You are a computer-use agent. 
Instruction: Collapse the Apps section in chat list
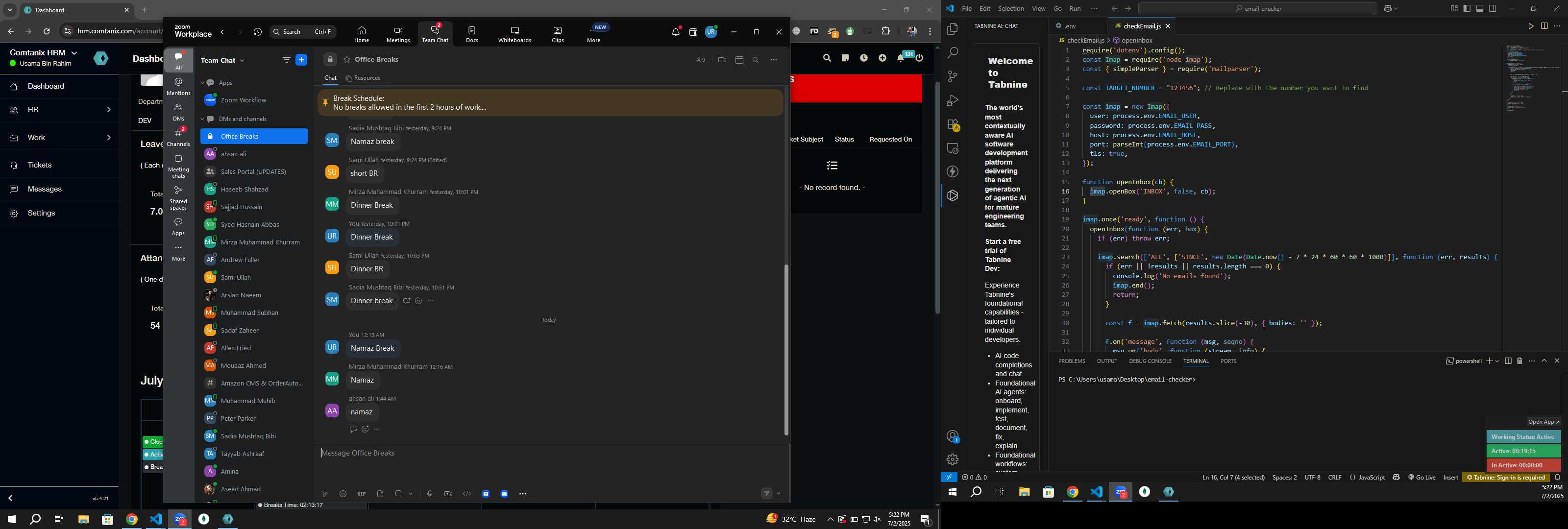click(x=203, y=83)
